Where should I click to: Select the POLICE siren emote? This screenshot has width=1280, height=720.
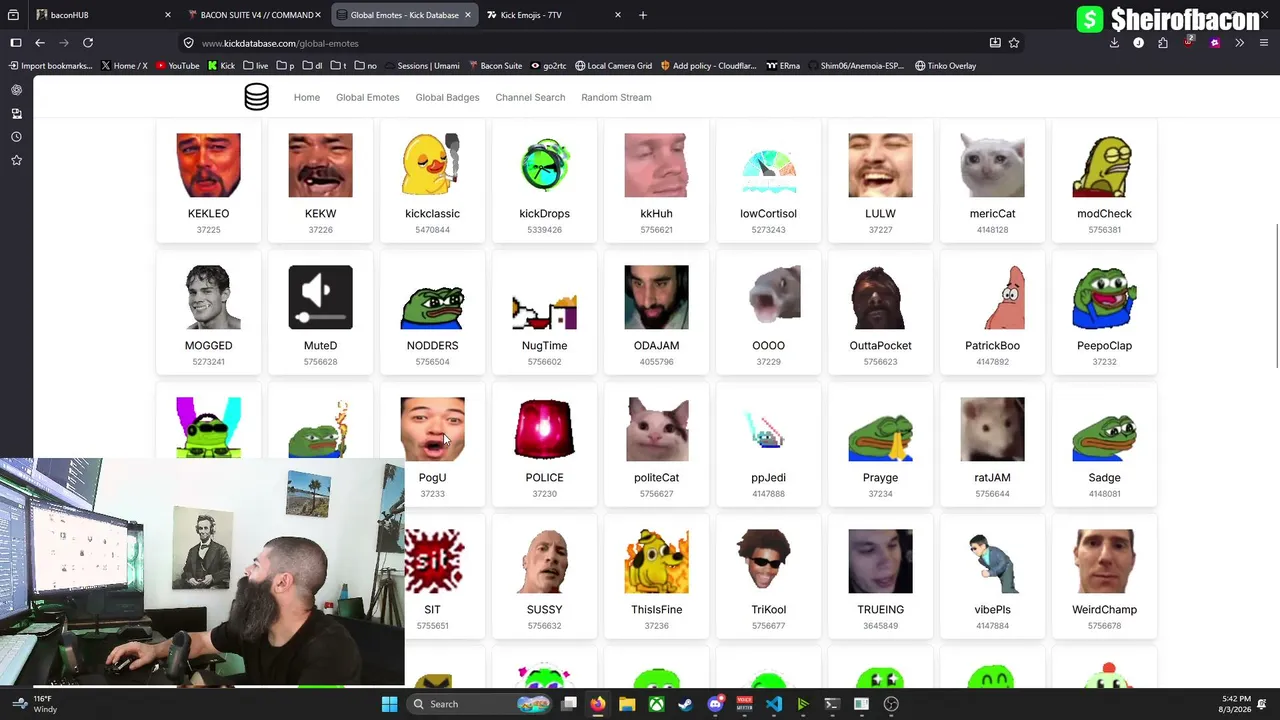coord(544,429)
